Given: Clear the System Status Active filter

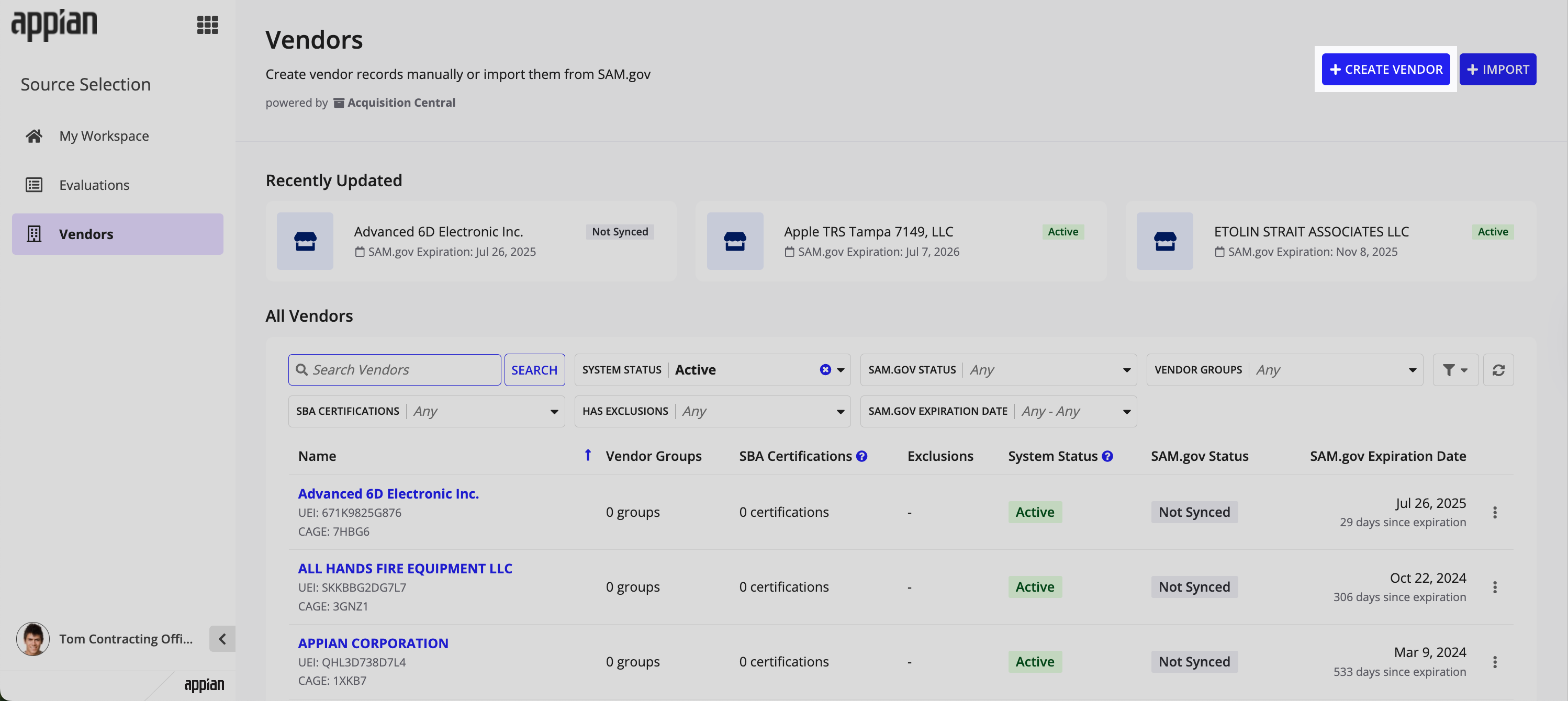Looking at the screenshot, I should click(x=825, y=369).
